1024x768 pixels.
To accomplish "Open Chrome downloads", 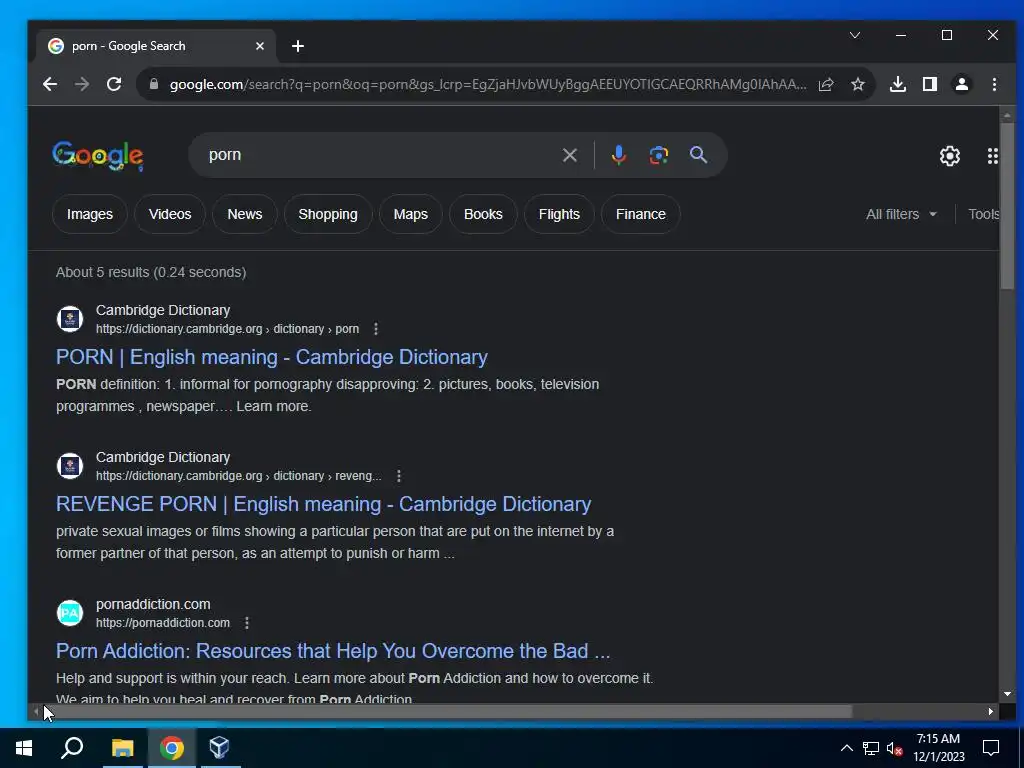I will tap(898, 84).
